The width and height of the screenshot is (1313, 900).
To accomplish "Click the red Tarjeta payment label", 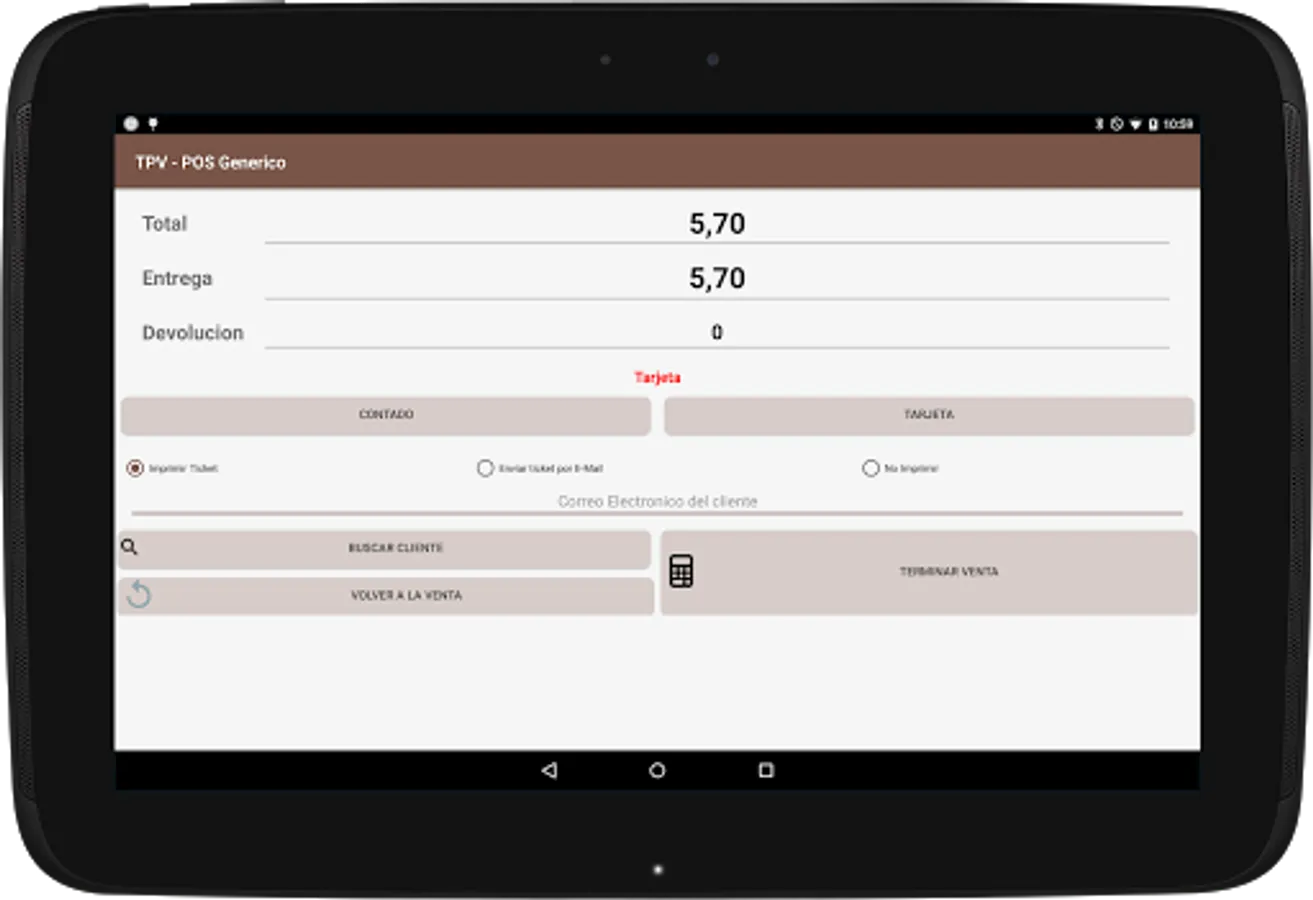I will pyautogui.click(x=657, y=378).
